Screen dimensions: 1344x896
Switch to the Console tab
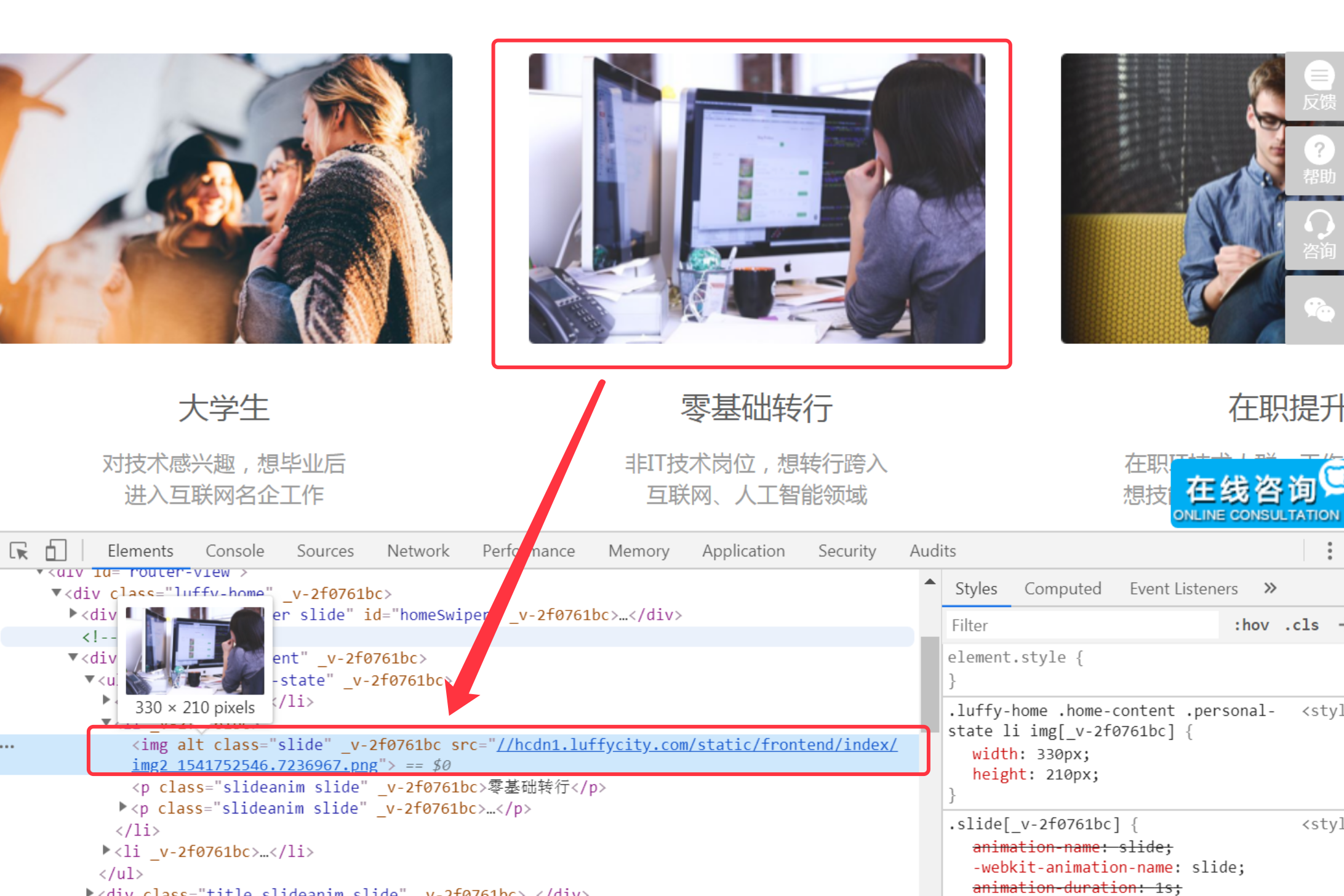point(234,550)
